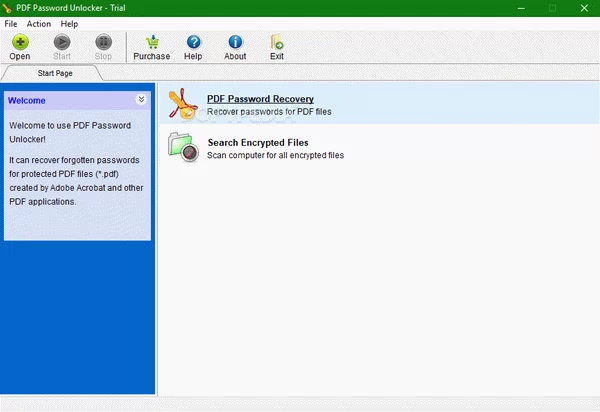Click the Start play icon
This screenshot has width=600, height=412.
tap(62, 42)
